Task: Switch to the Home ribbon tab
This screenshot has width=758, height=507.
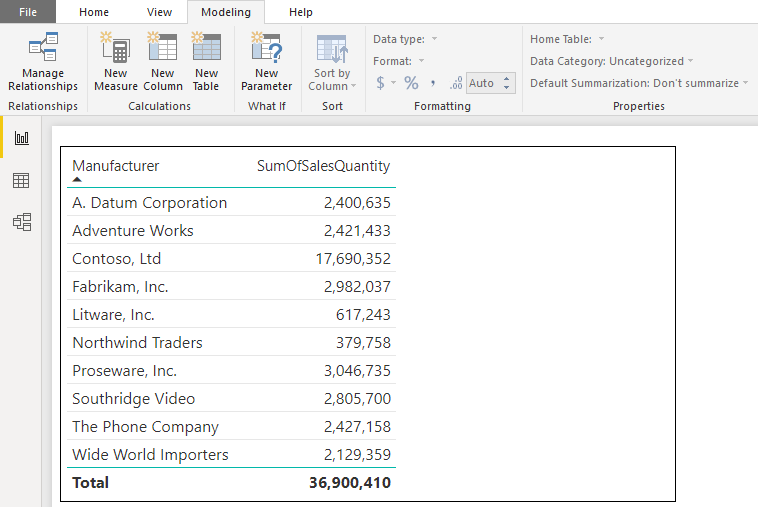Action: [x=94, y=12]
